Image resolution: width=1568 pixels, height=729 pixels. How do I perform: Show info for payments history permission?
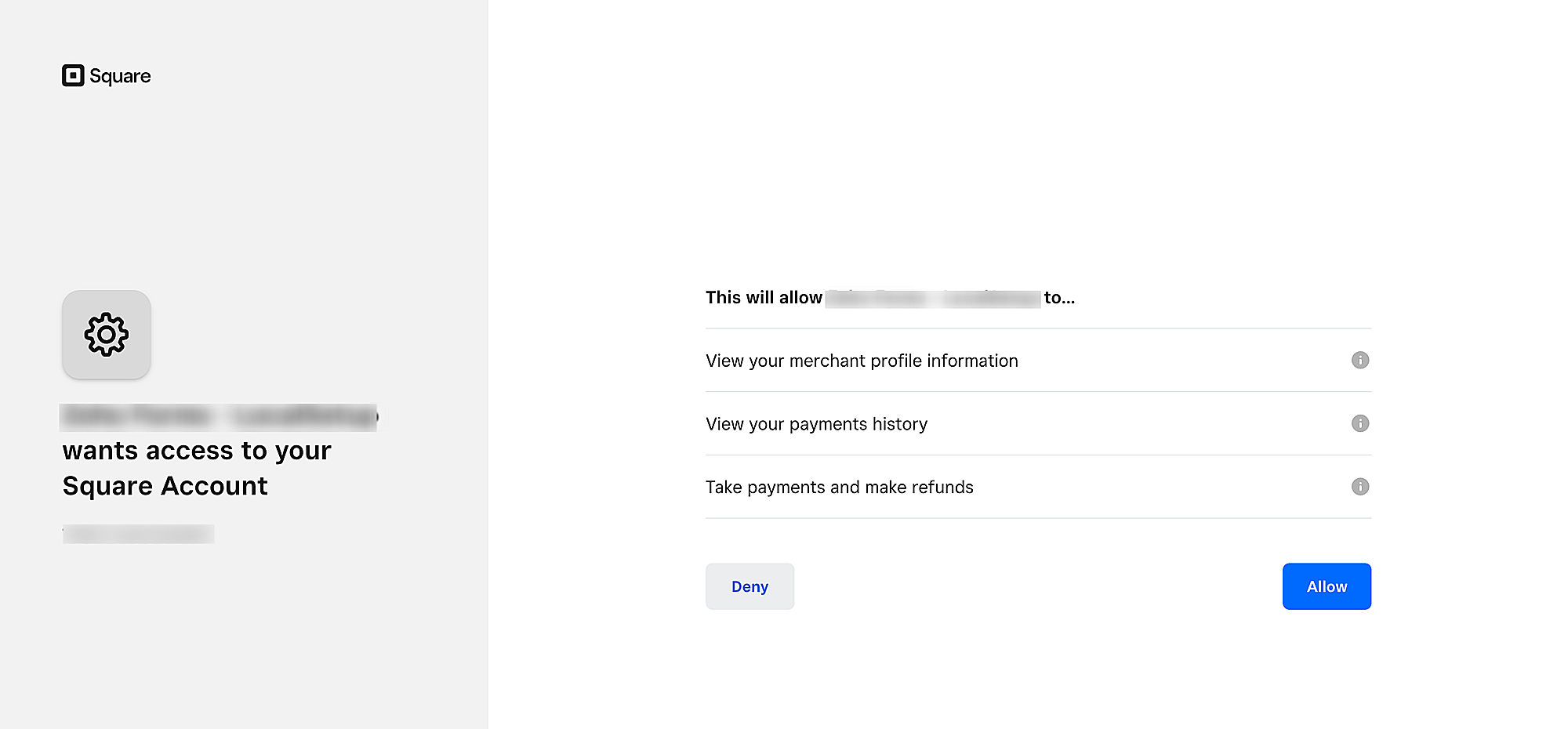tap(1360, 423)
